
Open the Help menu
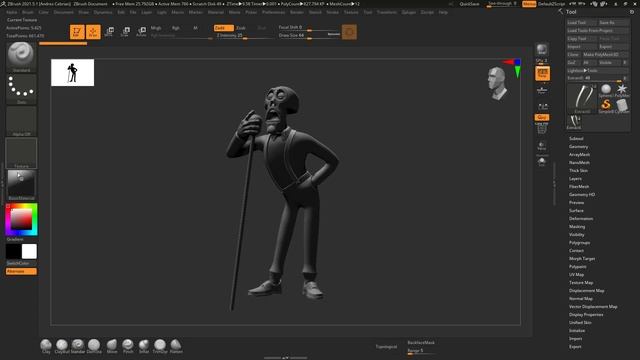443,12
